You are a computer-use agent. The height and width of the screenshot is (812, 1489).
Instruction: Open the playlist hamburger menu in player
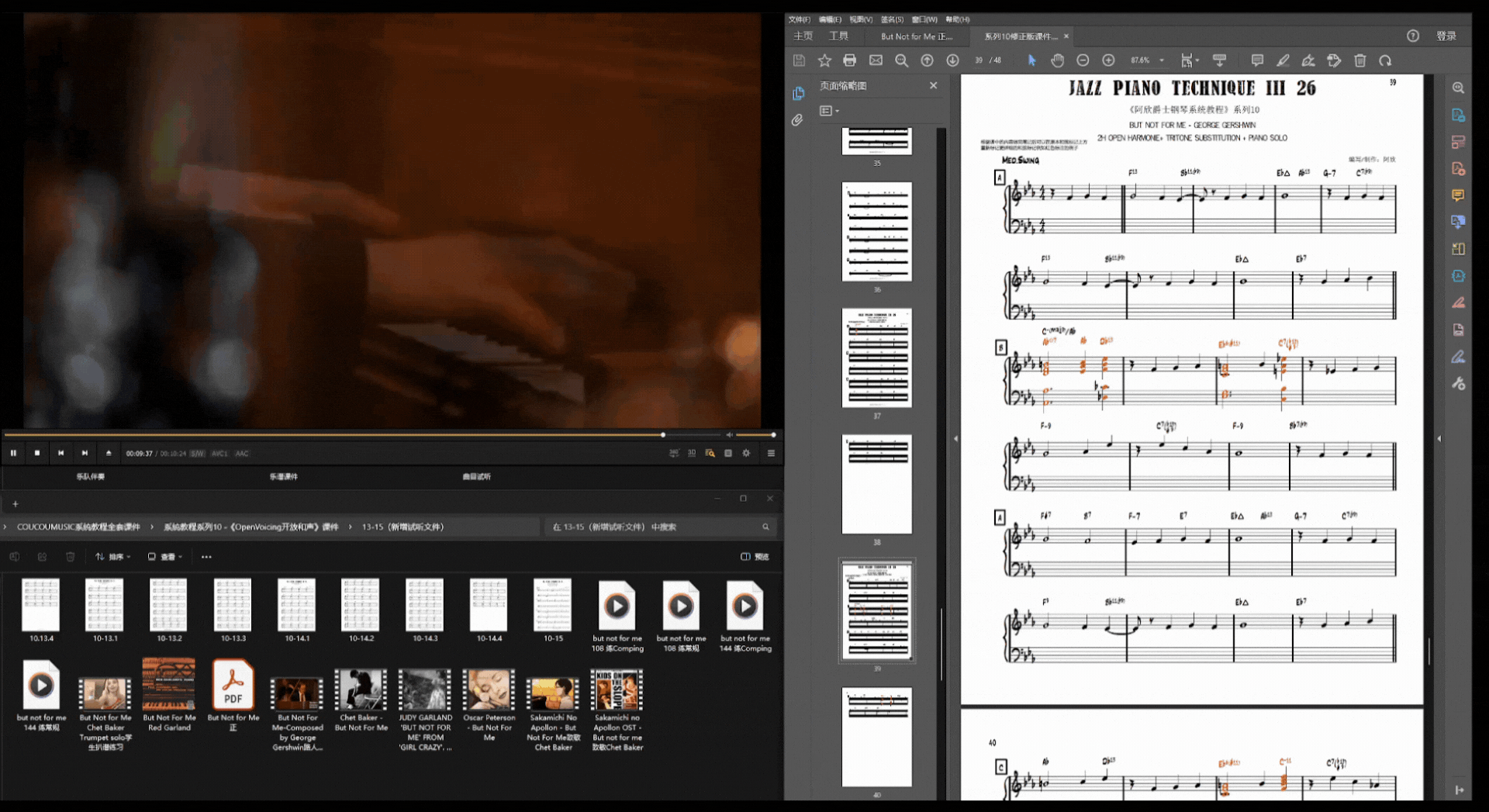(771, 453)
